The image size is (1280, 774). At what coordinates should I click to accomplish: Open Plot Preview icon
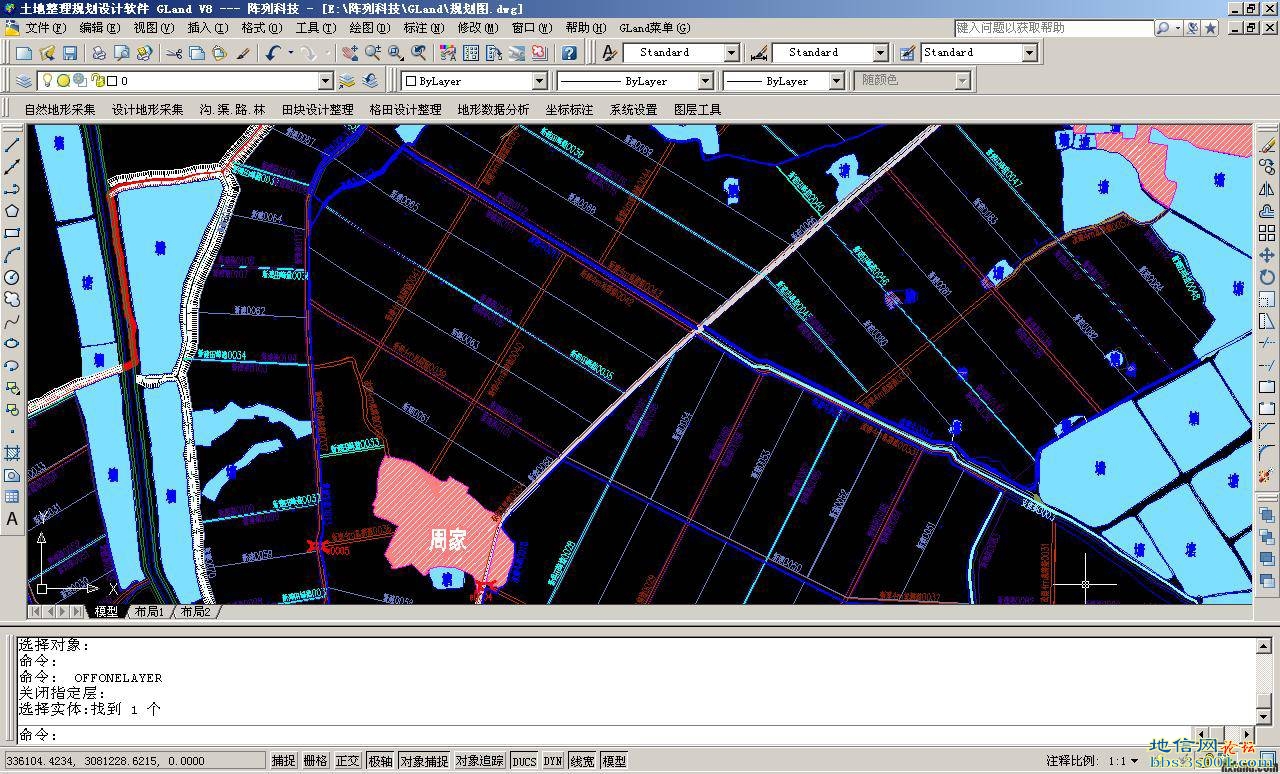click(x=122, y=53)
